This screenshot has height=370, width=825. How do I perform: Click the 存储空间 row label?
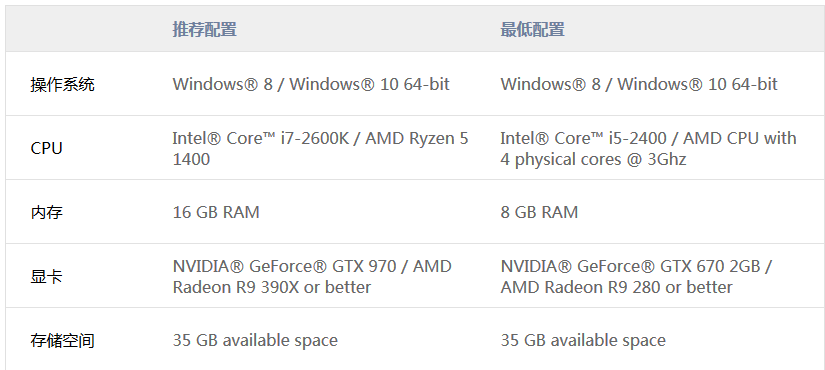click(x=63, y=341)
